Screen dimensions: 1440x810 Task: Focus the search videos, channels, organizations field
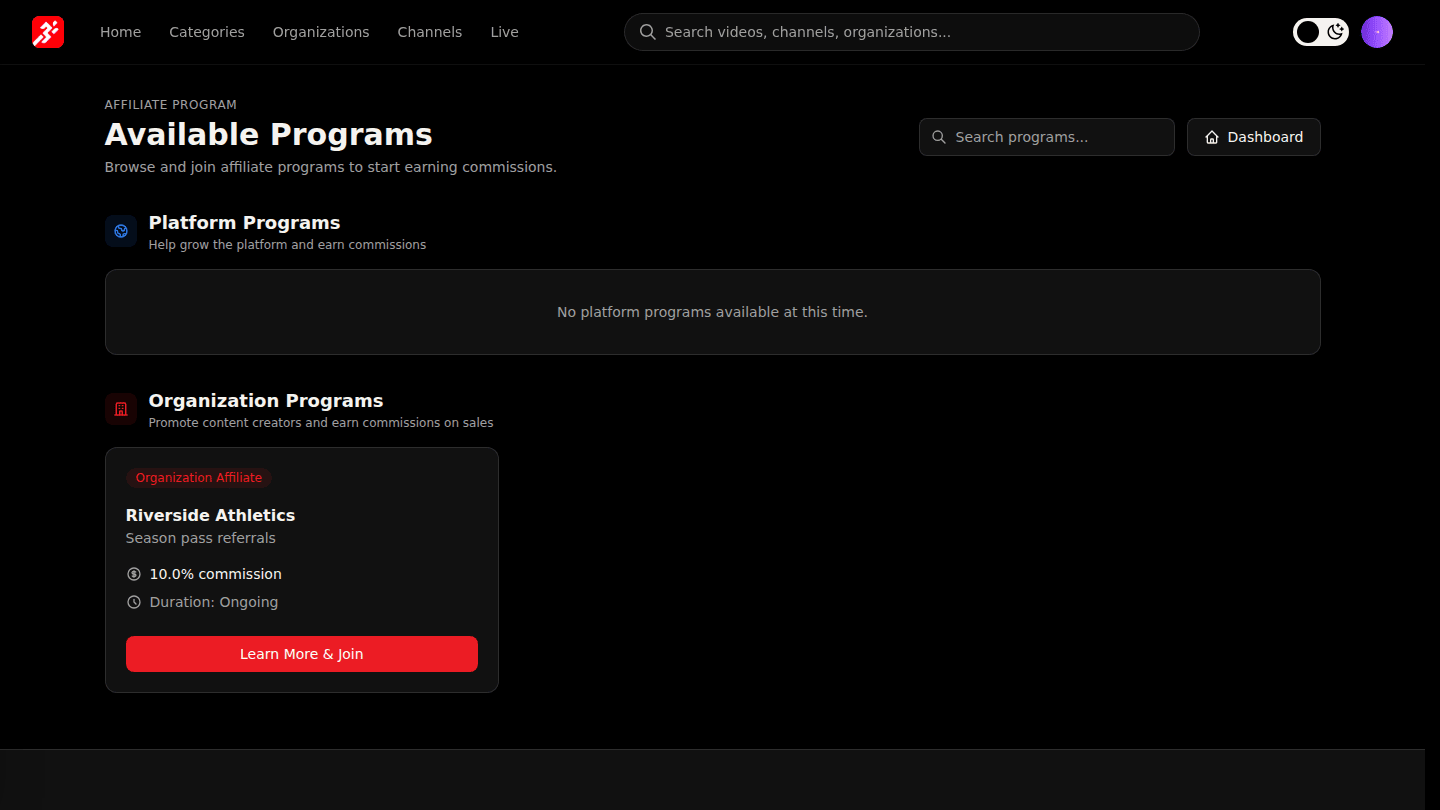tap(912, 32)
